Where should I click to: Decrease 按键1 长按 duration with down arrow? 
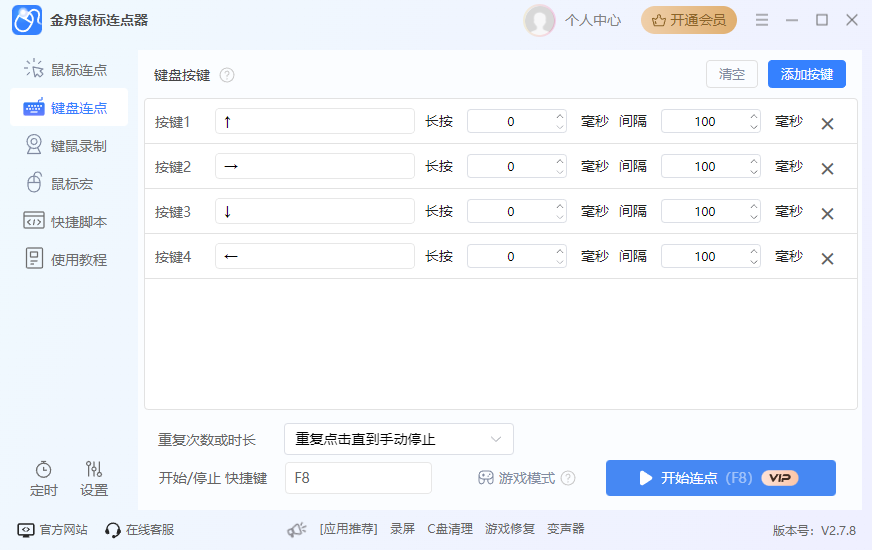click(x=560, y=127)
